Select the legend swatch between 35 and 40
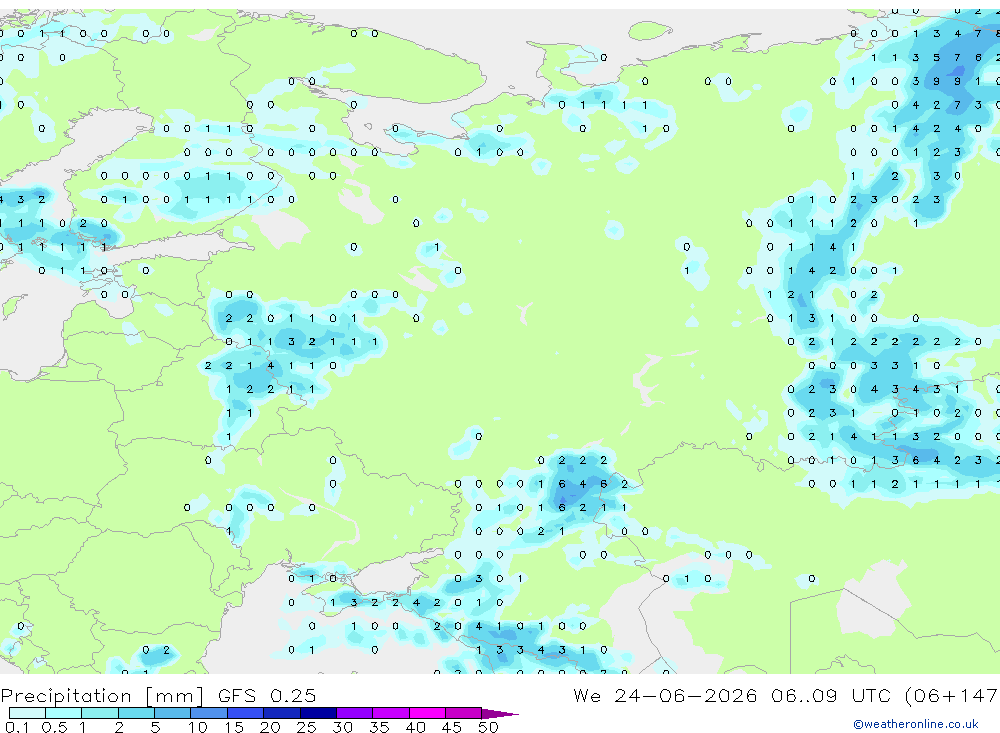Image resolution: width=1000 pixels, height=733 pixels. (391, 713)
